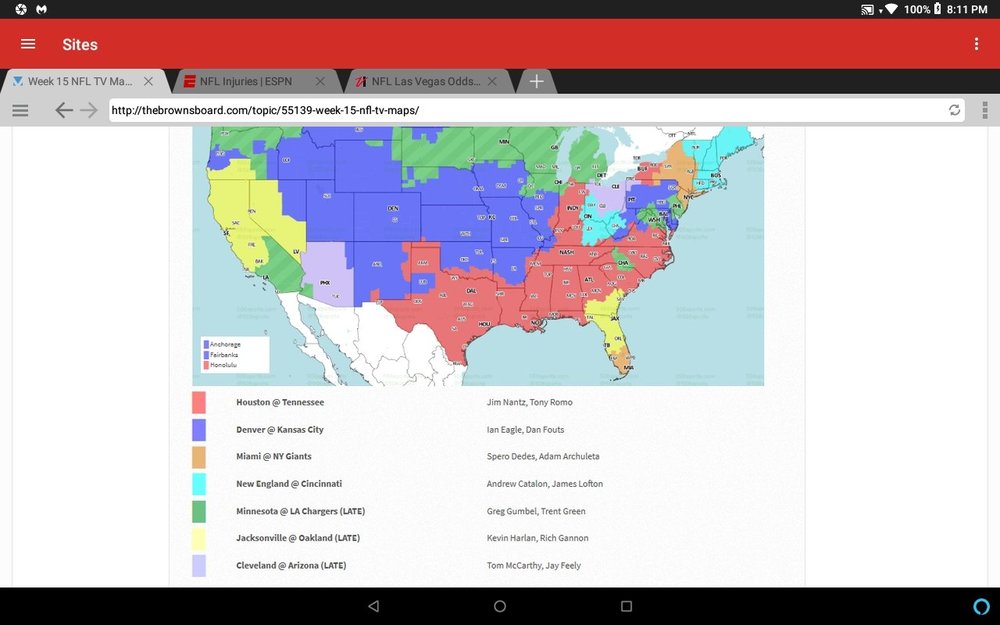Launch the Alexa assistant icon
Image resolution: width=1000 pixels, height=625 pixels.
coord(982,606)
